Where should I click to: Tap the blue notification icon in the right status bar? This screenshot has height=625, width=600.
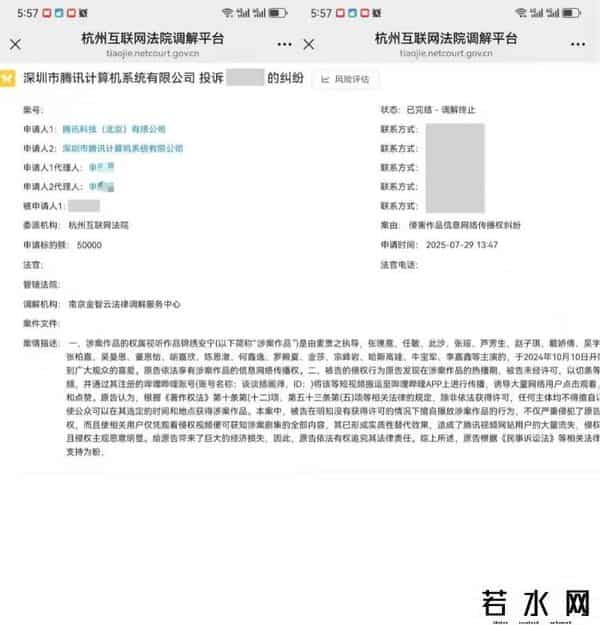click(352, 13)
